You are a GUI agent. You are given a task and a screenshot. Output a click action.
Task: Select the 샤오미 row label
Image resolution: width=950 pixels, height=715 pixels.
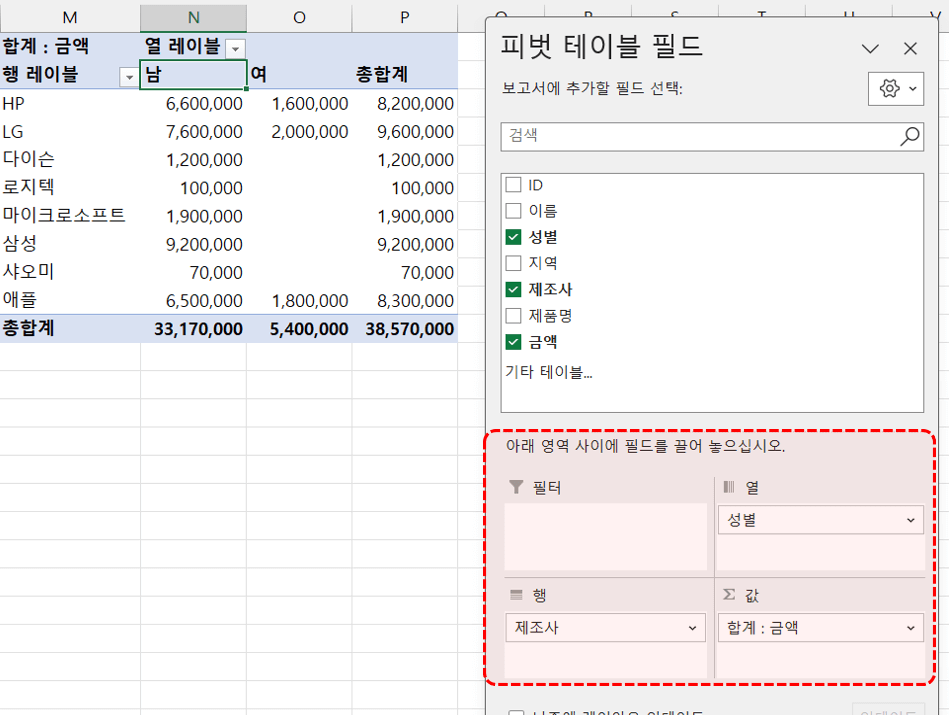pos(70,272)
